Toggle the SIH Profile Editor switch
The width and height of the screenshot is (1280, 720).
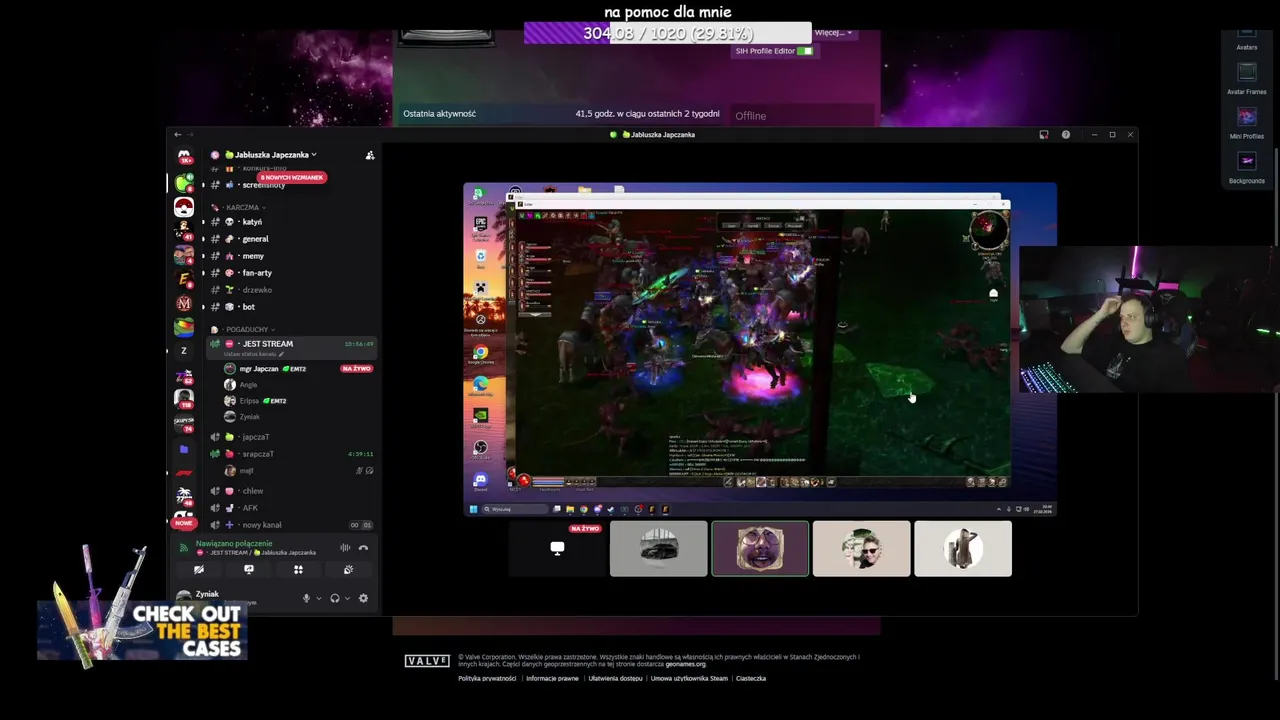click(805, 51)
